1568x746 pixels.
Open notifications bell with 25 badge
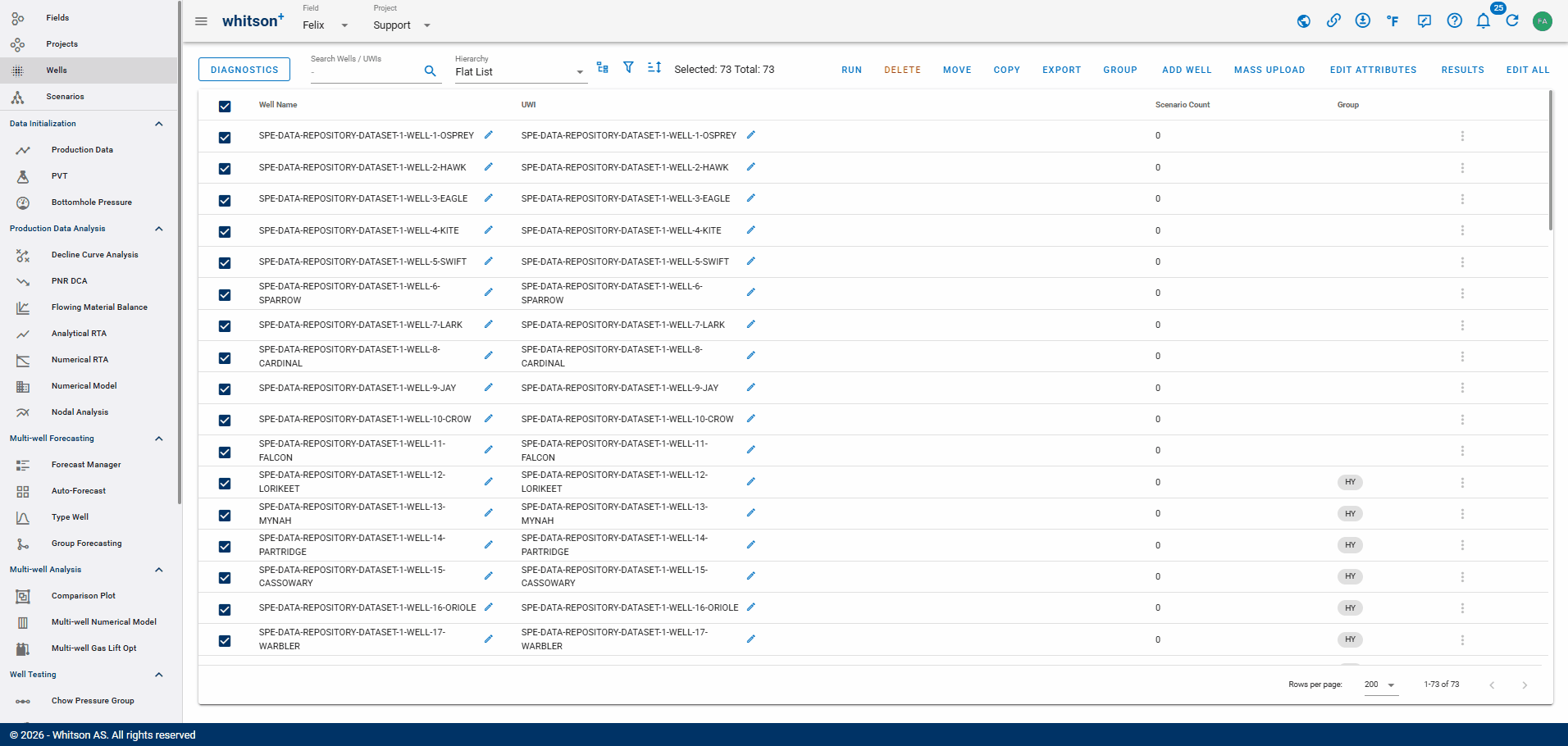[x=1484, y=20]
